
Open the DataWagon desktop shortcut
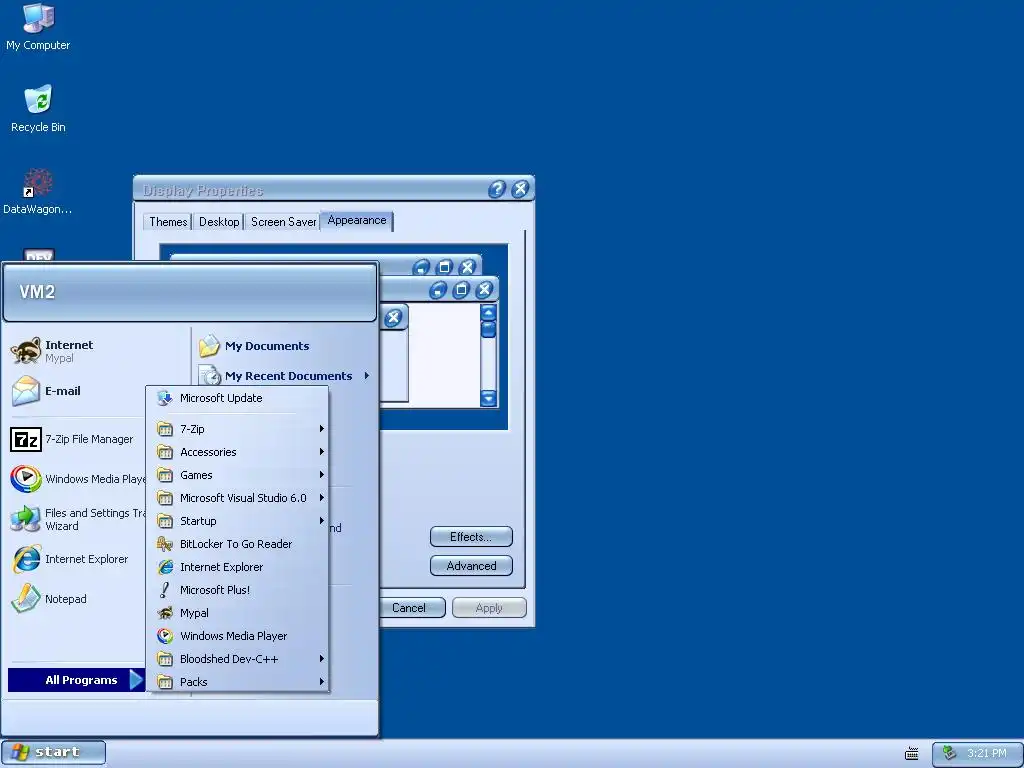tap(37, 191)
